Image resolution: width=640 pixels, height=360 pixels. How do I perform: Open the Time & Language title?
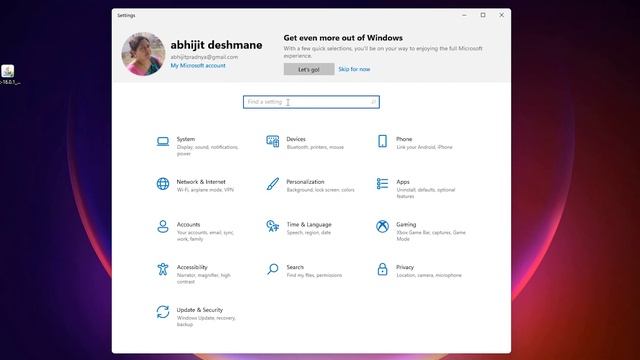(309, 224)
